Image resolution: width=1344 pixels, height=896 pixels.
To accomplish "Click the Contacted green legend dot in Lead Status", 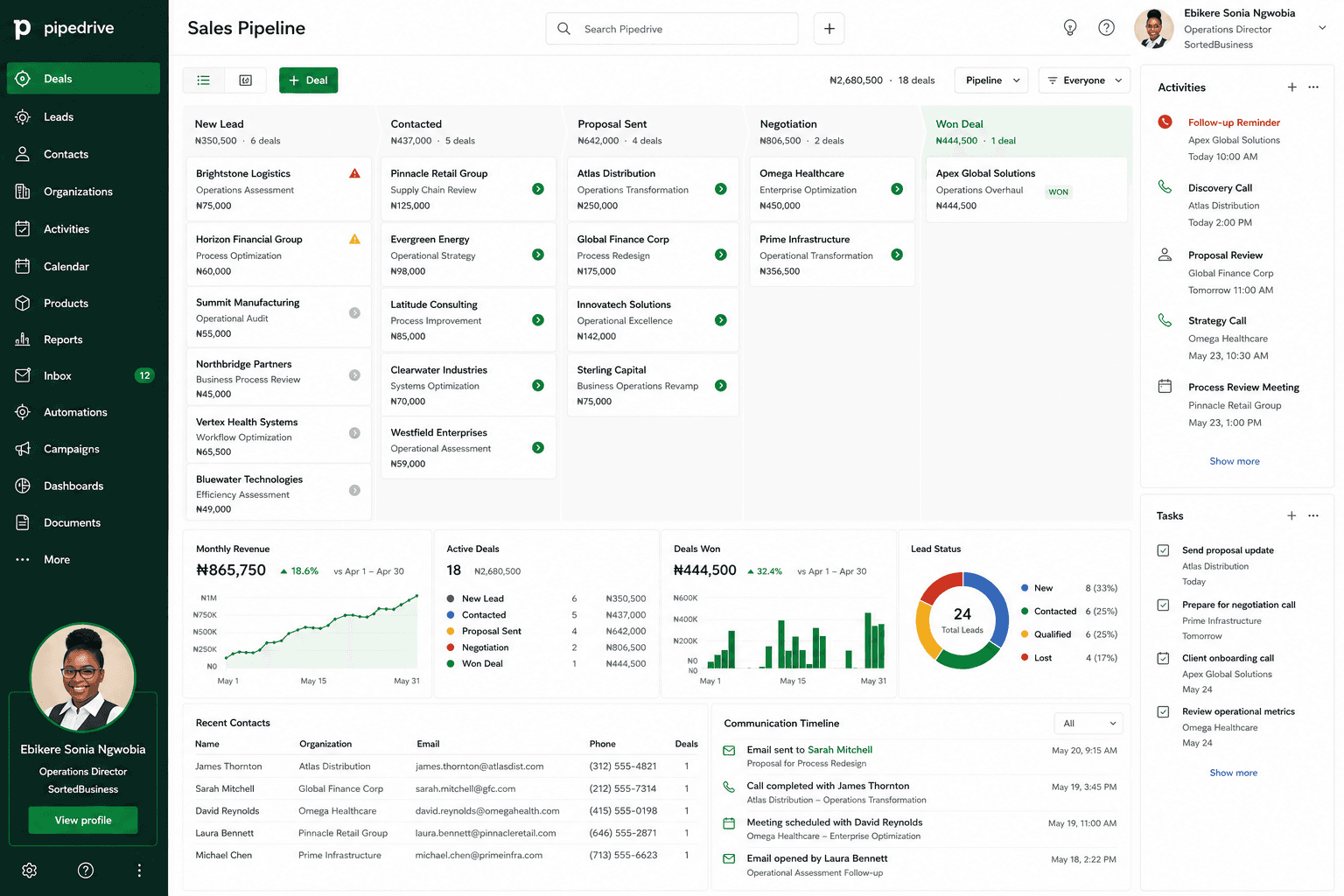I will 1025,611.
